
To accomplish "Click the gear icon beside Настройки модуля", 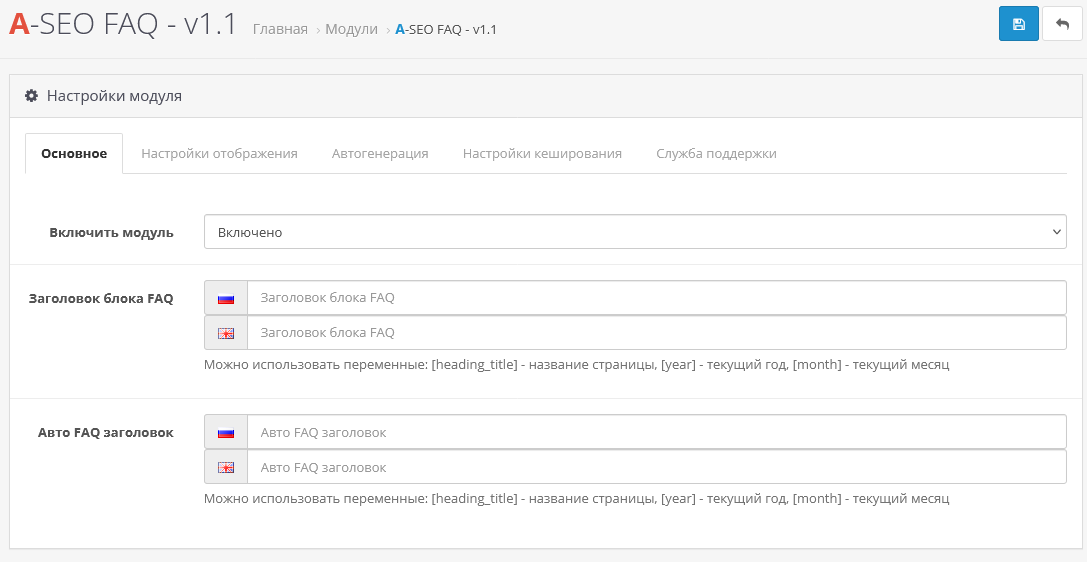I will click(x=31, y=96).
